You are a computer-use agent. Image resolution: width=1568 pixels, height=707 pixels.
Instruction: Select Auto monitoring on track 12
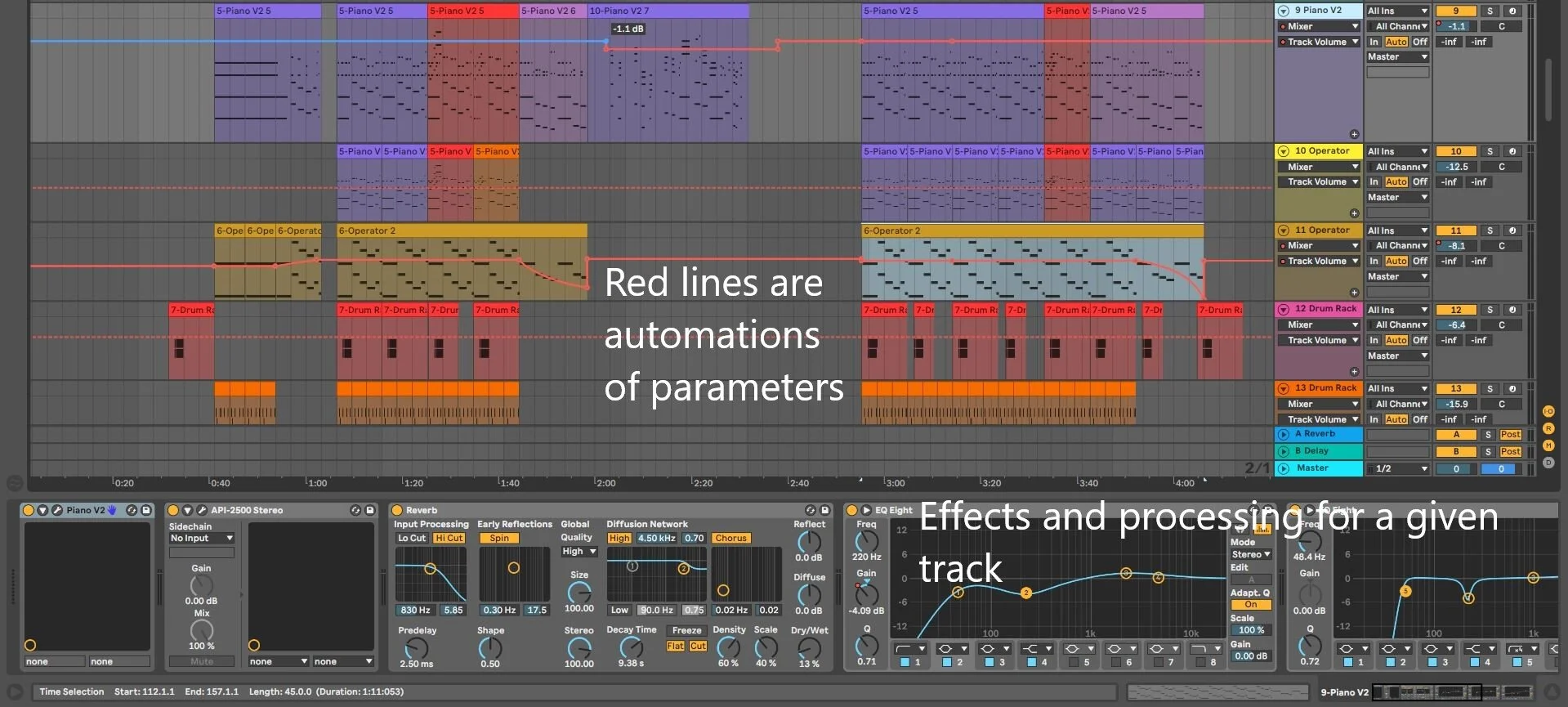(x=1396, y=340)
